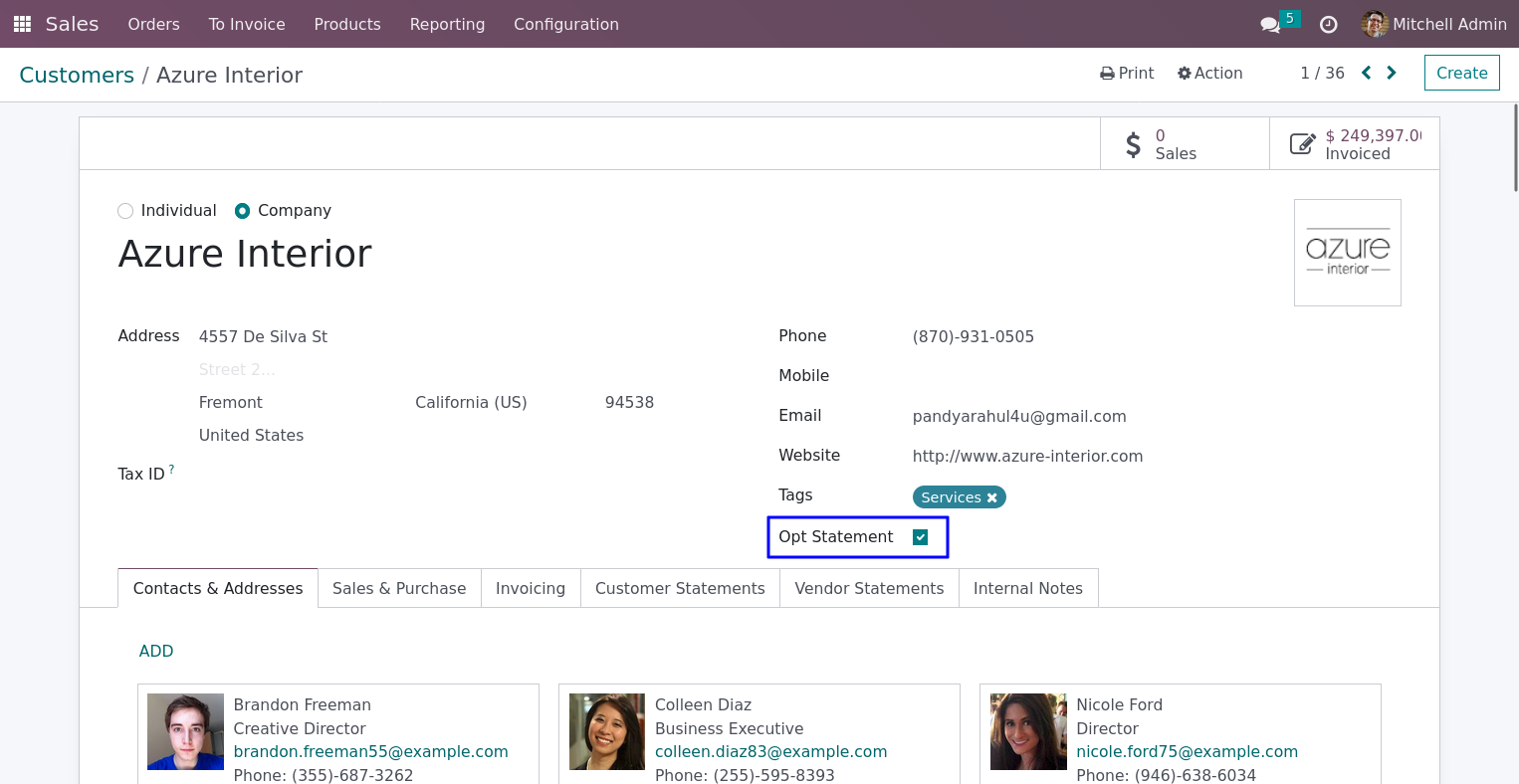
Task: Select the Individual radio button
Action: point(125,211)
